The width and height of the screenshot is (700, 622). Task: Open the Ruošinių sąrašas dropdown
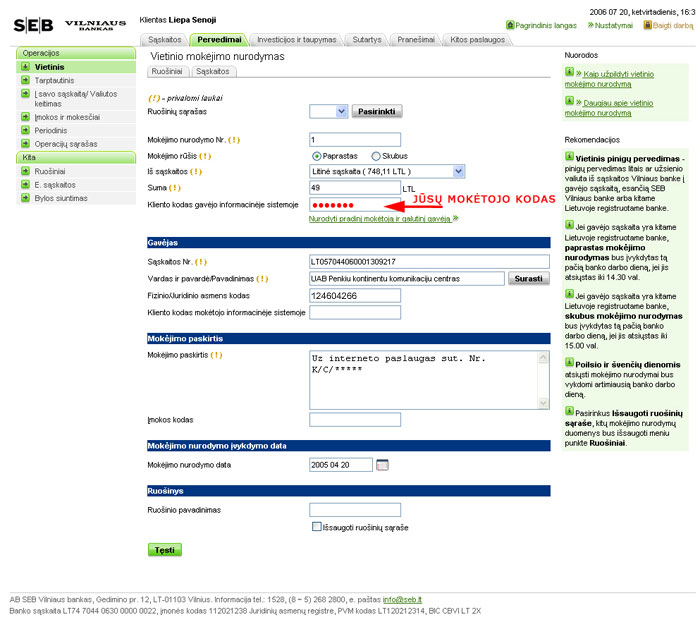(342, 112)
